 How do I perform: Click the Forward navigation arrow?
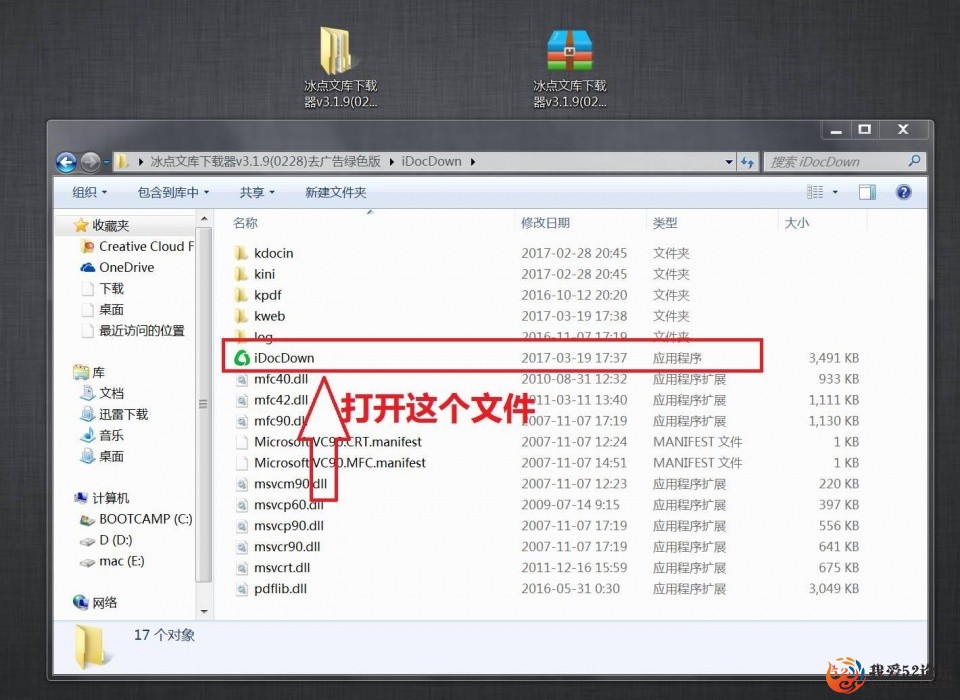click(x=90, y=162)
